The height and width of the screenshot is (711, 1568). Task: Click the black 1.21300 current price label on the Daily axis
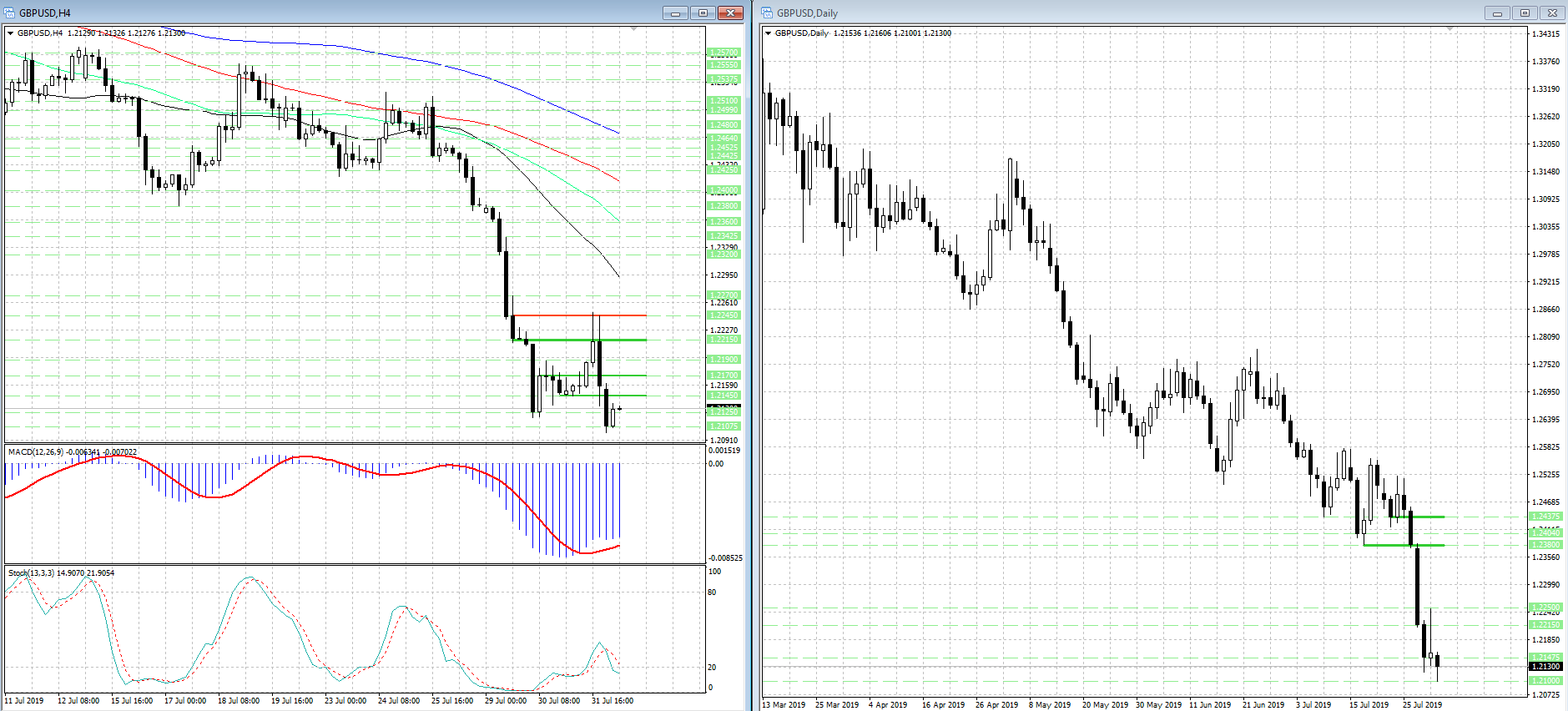tap(1545, 667)
